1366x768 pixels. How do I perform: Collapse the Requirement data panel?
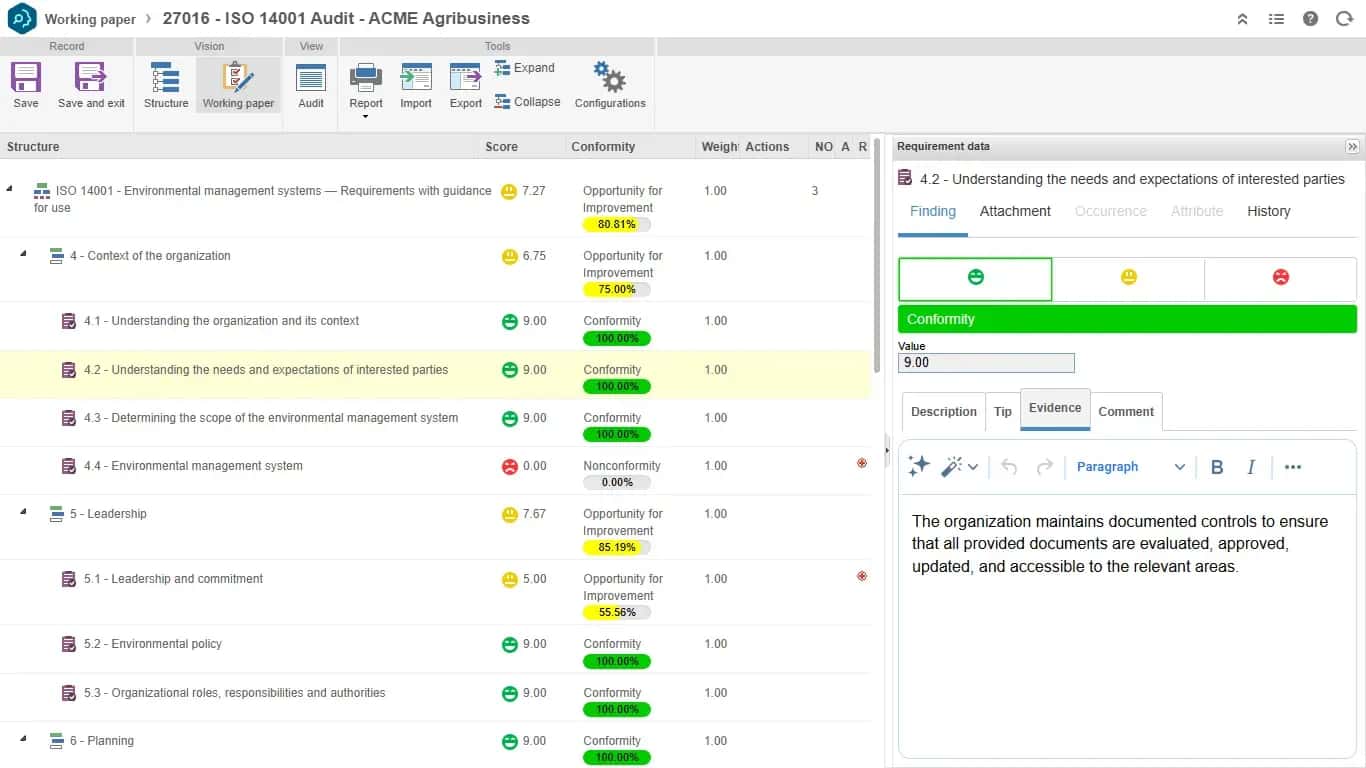pos(1352,146)
